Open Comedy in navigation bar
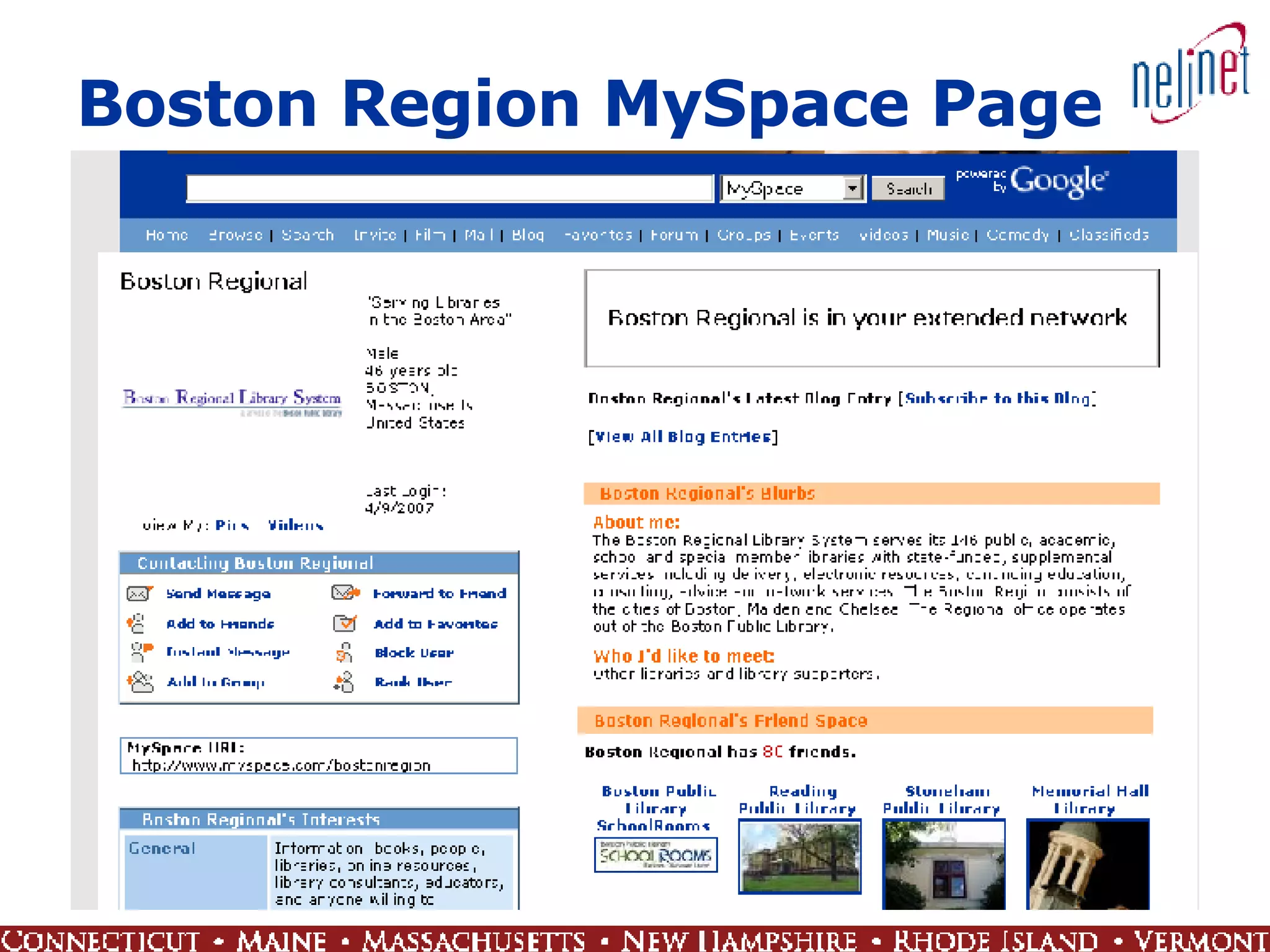The height and width of the screenshot is (952, 1270). [x=1018, y=235]
